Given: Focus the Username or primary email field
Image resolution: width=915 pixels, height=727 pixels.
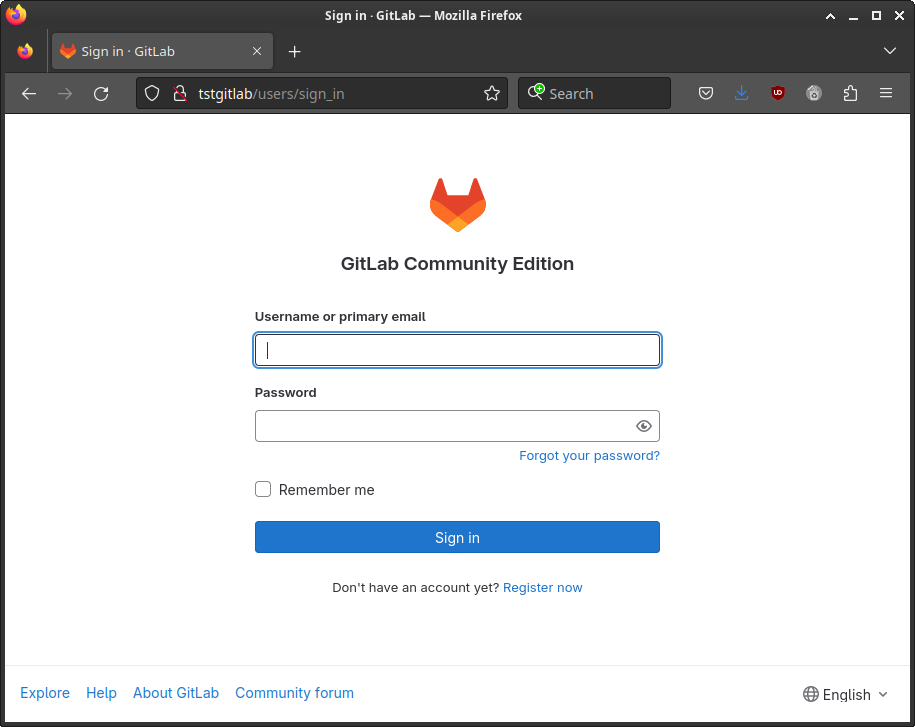Looking at the screenshot, I should click(457, 350).
